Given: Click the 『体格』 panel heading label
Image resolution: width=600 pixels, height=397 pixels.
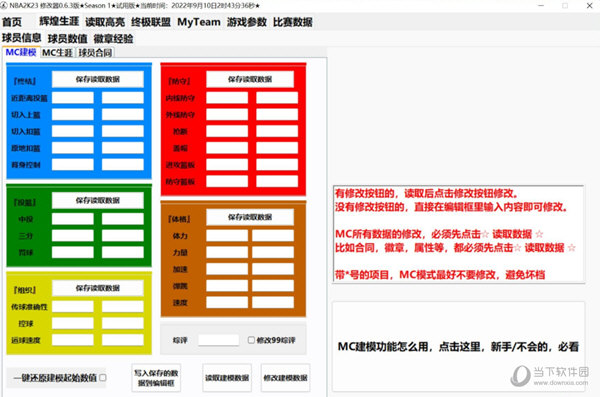Looking at the screenshot, I should (179, 219).
